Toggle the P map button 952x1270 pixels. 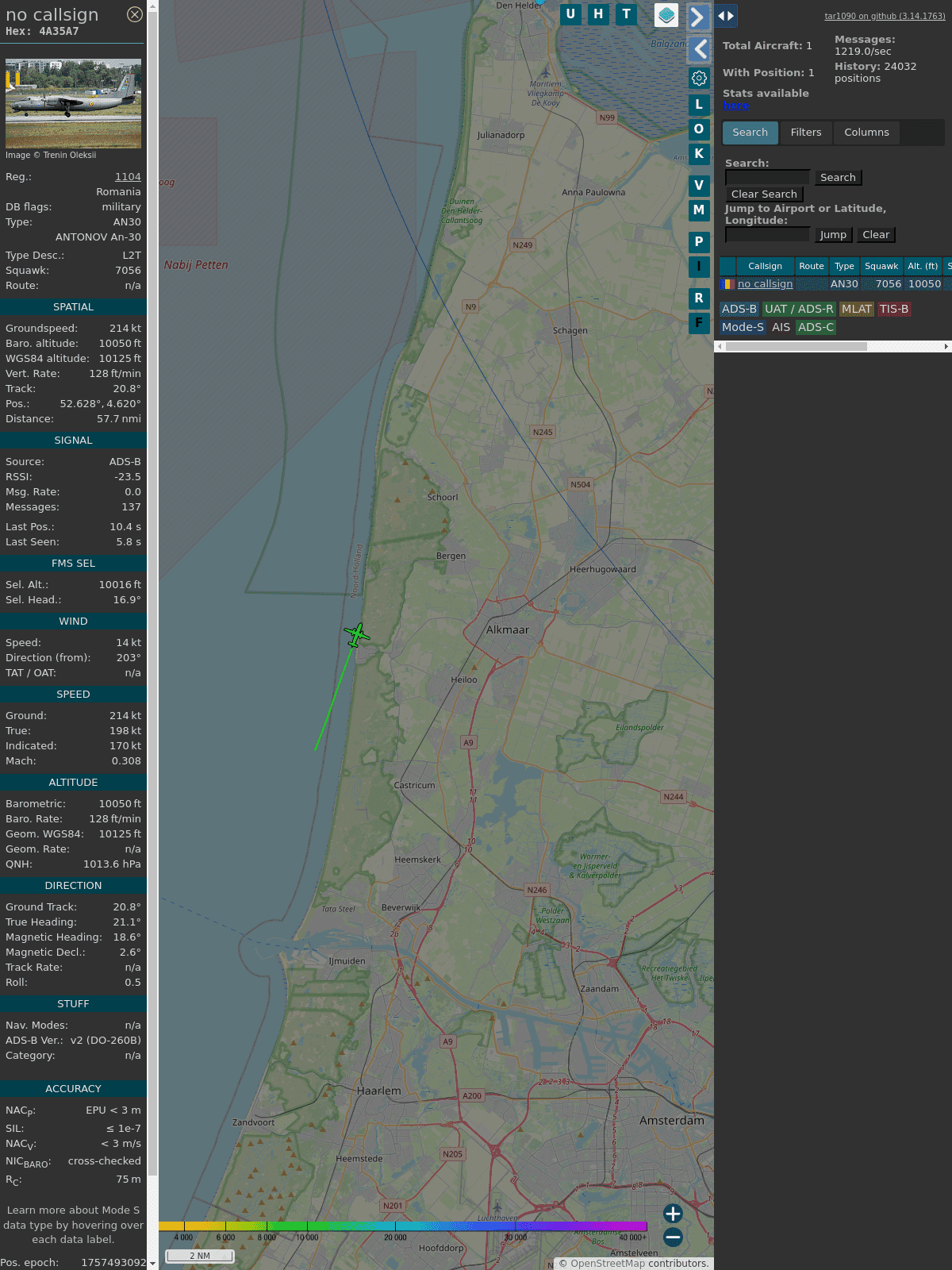[x=699, y=241]
